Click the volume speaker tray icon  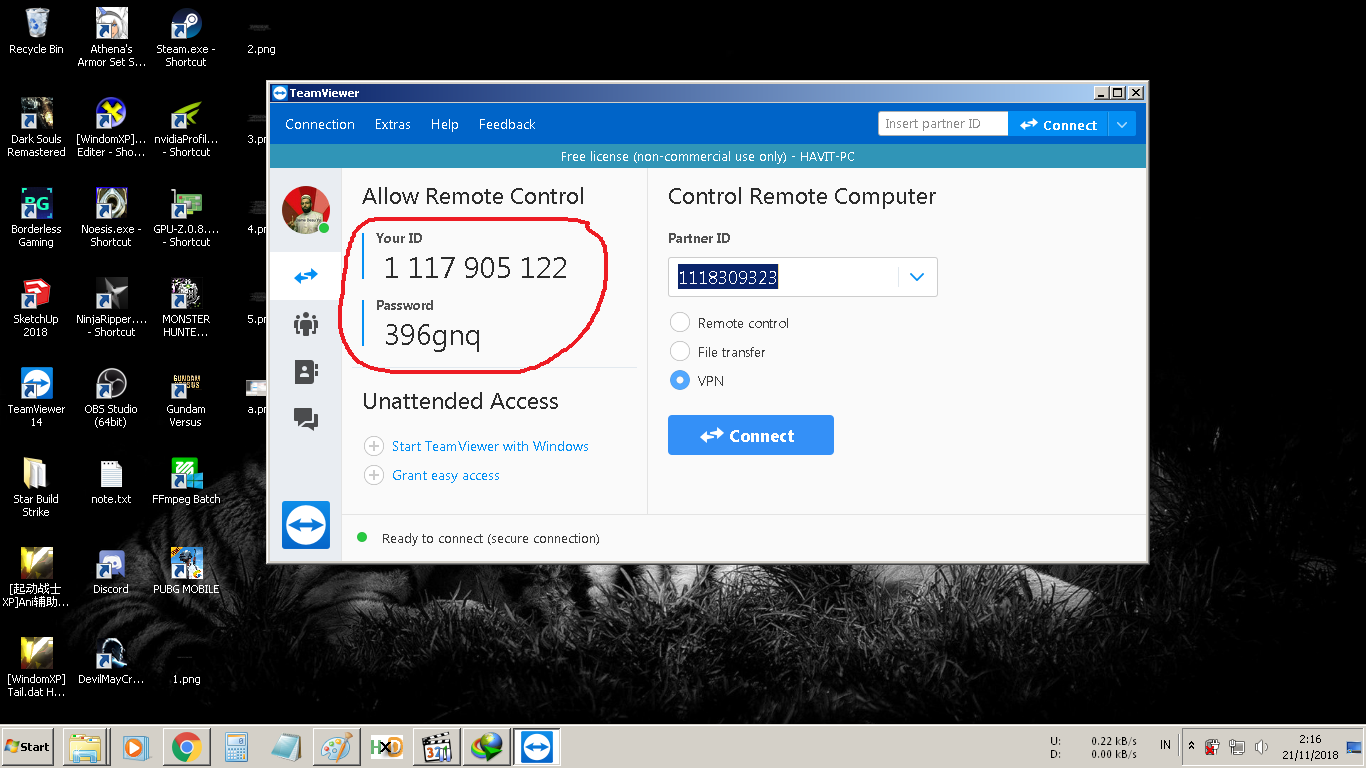(1261, 747)
